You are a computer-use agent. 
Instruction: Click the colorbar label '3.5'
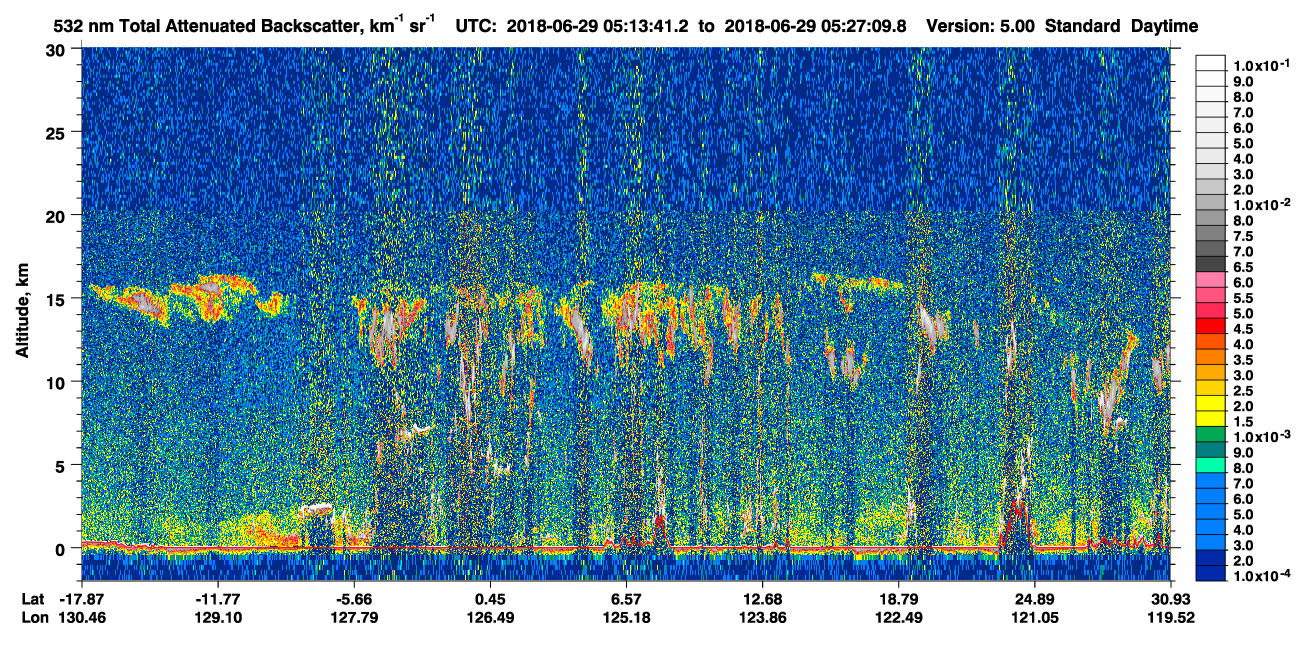(x=1244, y=360)
